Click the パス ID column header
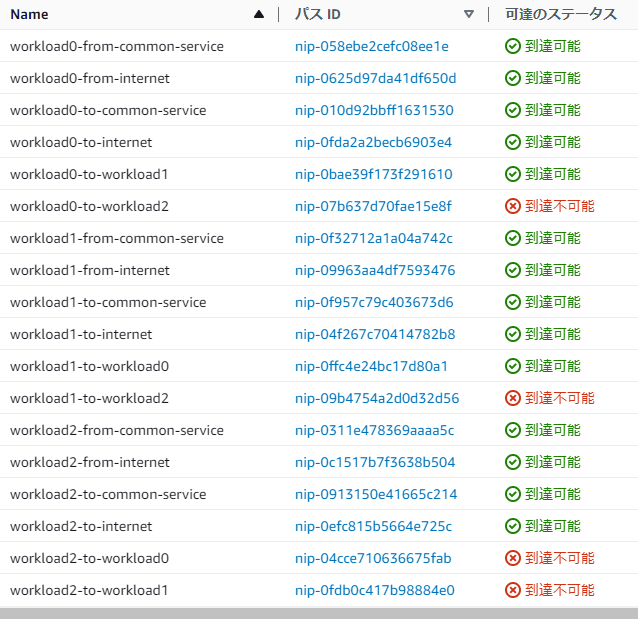Viewport: 638px width, 619px height. pos(318,15)
